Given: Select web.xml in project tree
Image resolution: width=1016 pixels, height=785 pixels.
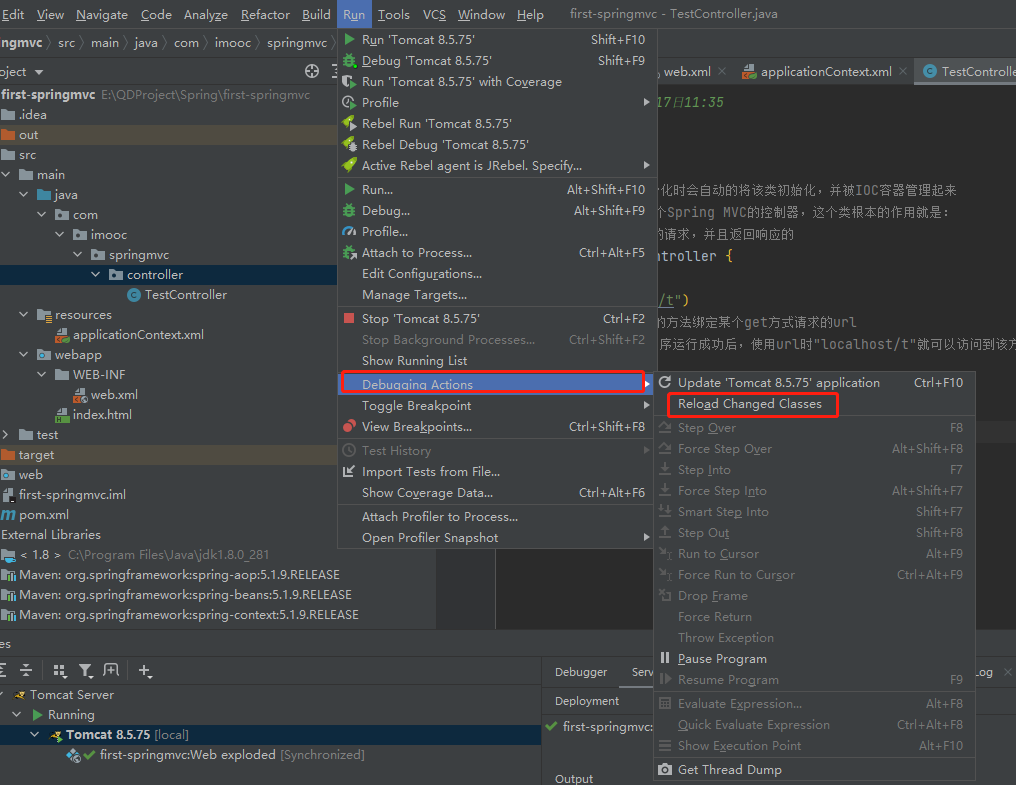Looking at the screenshot, I should [114, 395].
